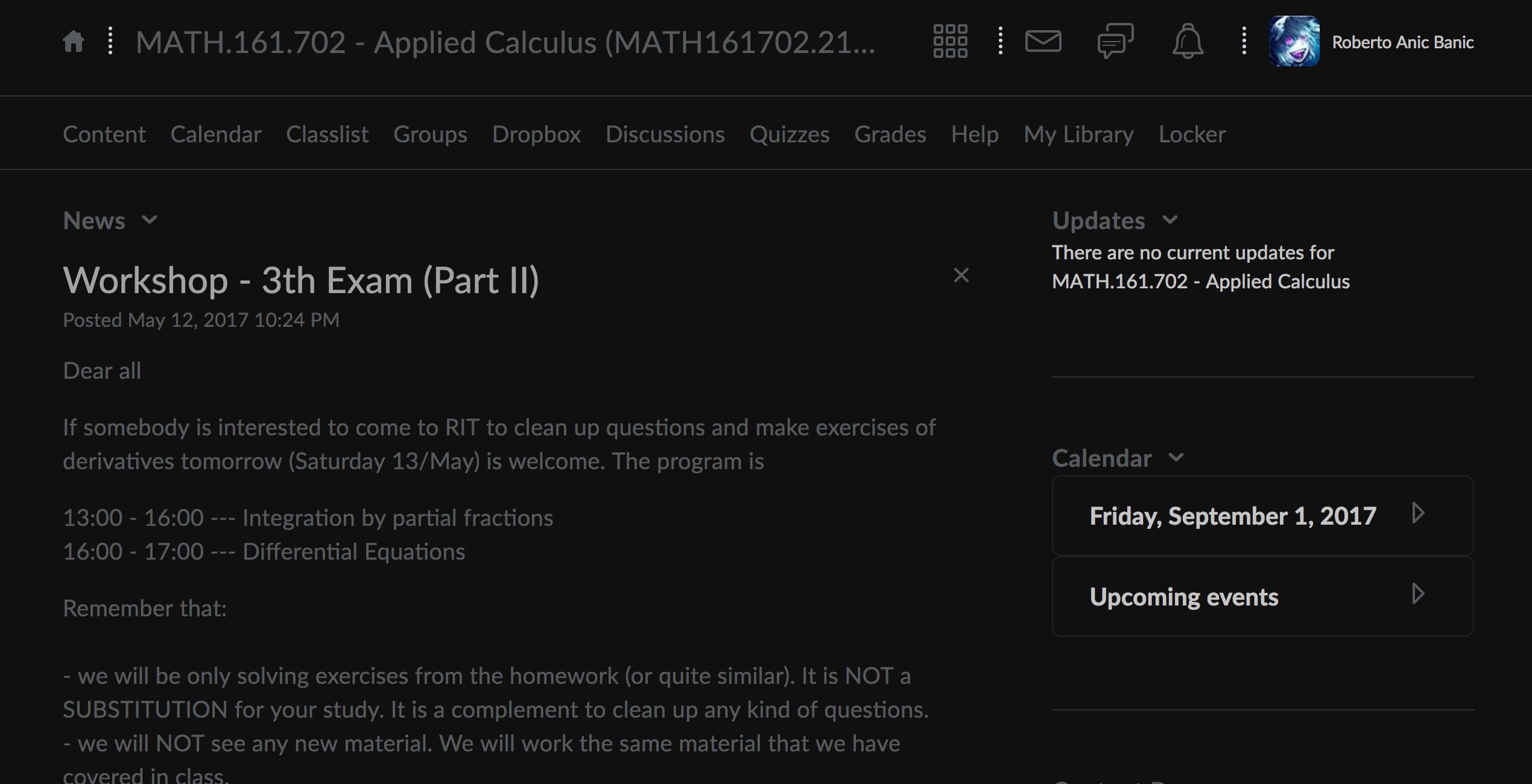Open the Updates widget dropdown chevron
The height and width of the screenshot is (784, 1532).
[x=1170, y=220]
